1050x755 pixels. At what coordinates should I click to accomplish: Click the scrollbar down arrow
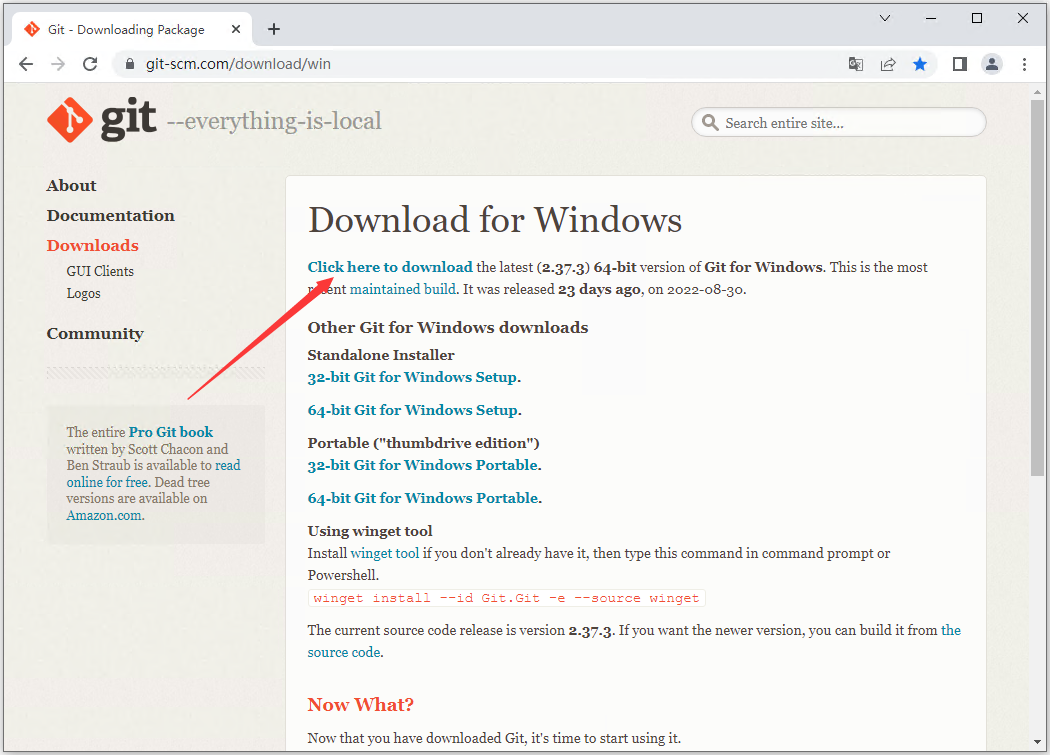pyautogui.click(x=1037, y=742)
